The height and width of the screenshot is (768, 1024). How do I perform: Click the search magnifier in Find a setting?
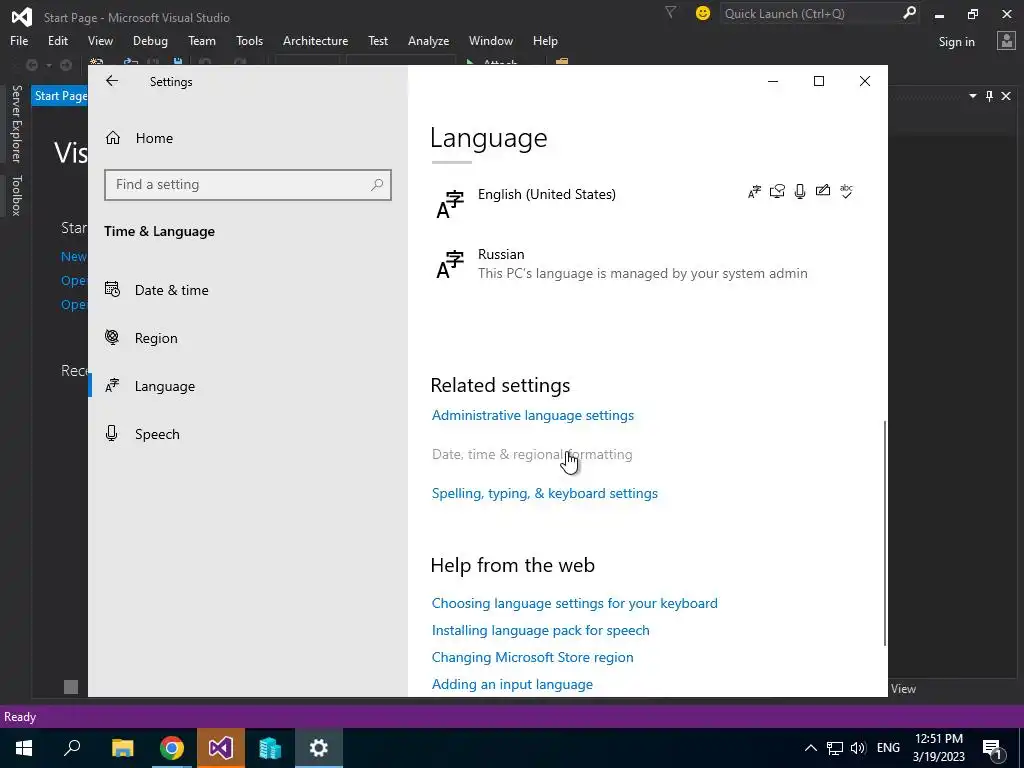pyautogui.click(x=377, y=185)
